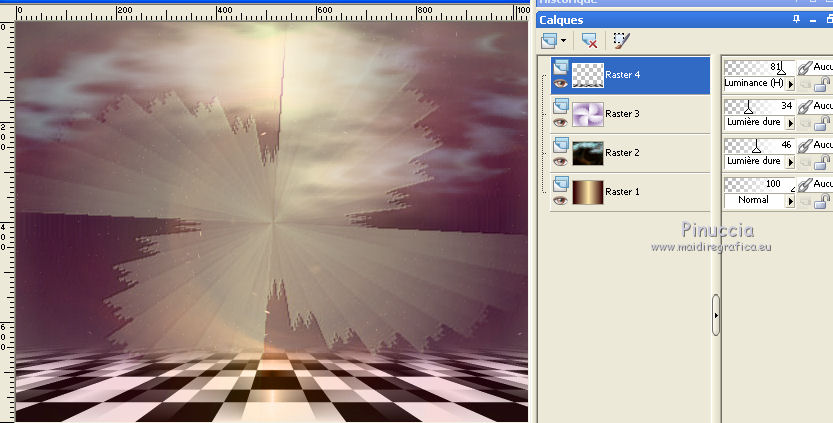Select the Raster 3 layer name

[x=623, y=114]
